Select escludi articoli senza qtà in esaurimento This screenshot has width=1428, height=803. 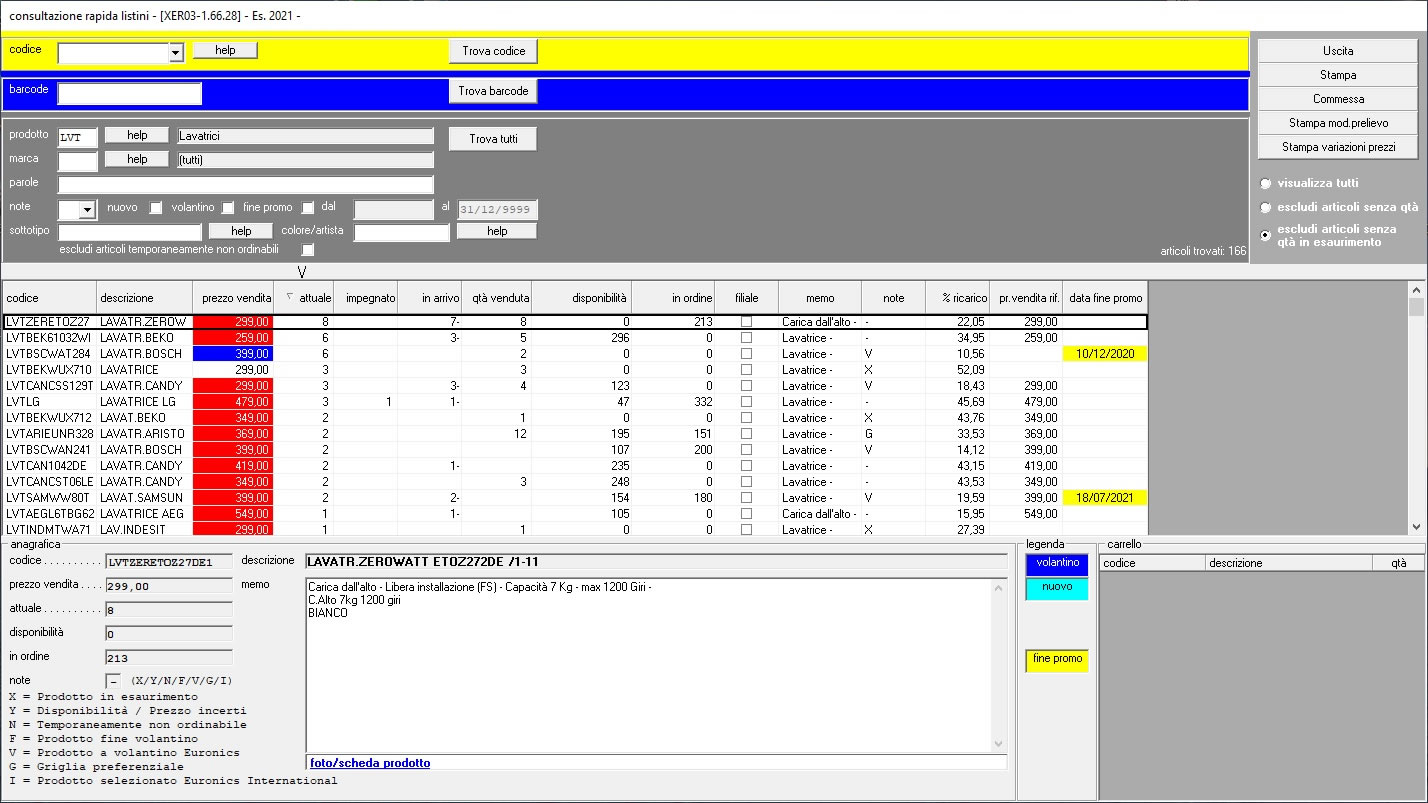click(x=1266, y=236)
